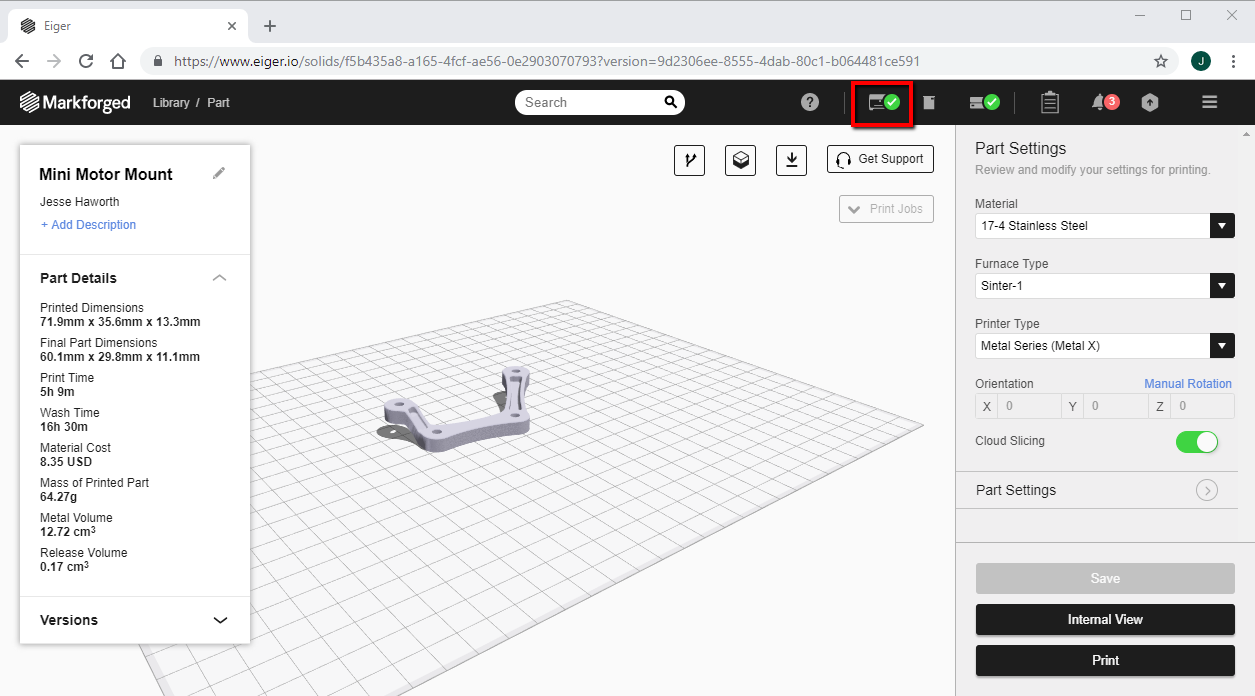Switch to the Eiger tab

pos(127,26)
